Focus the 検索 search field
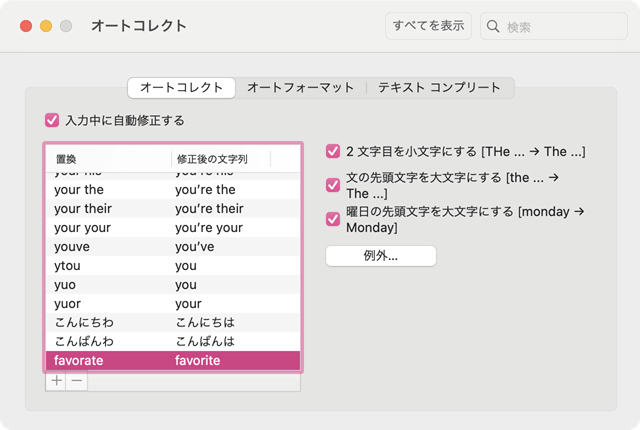This screenshot has height=430, width=640. pos(560,27)
